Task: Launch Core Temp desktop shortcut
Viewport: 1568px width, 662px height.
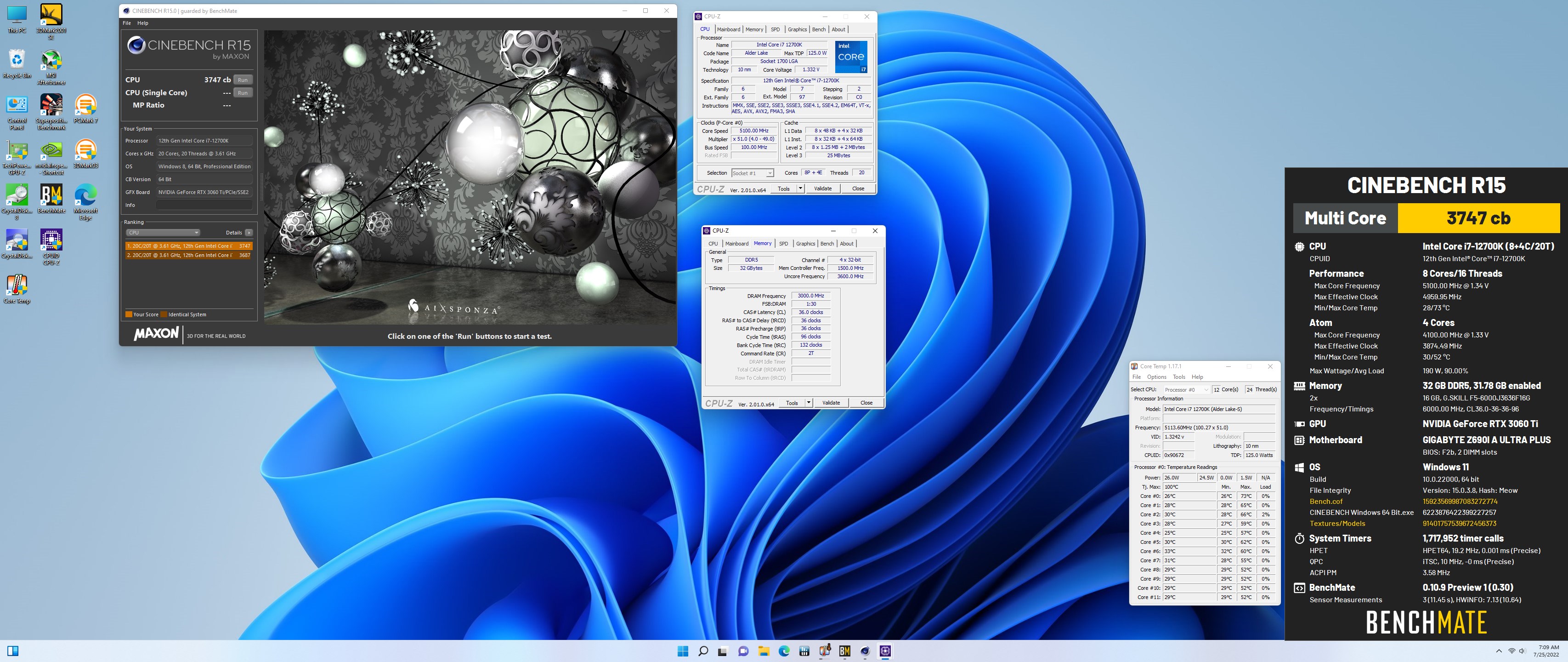Action: coord(17,289)
